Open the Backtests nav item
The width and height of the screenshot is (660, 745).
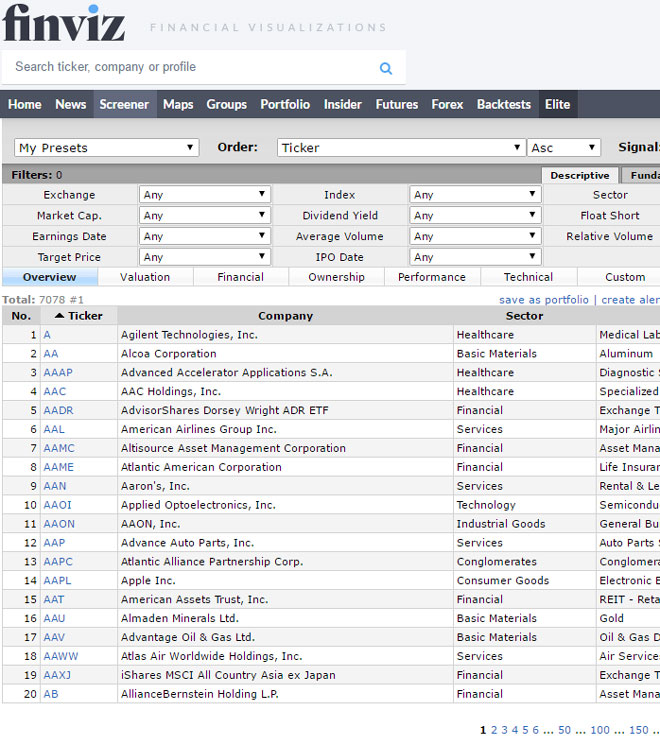pos(504,104)
